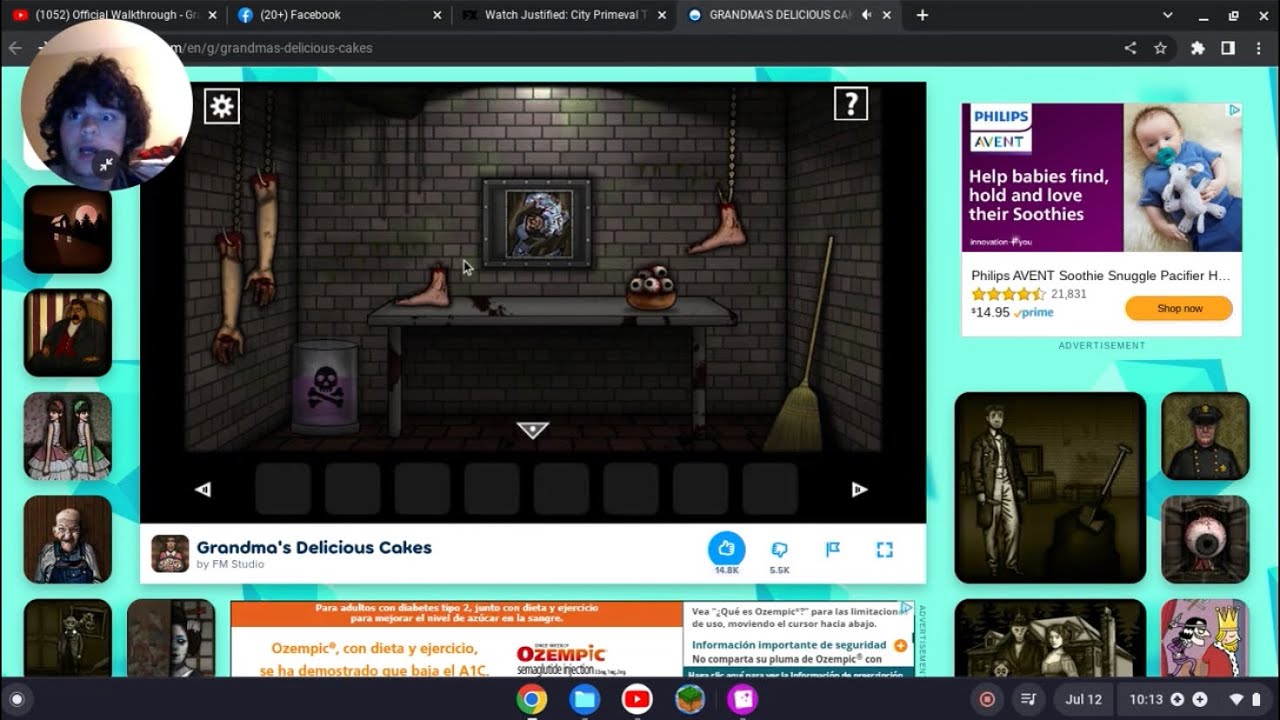Report the game with the flag icon

pyautogui.click(x=832, y=549)
